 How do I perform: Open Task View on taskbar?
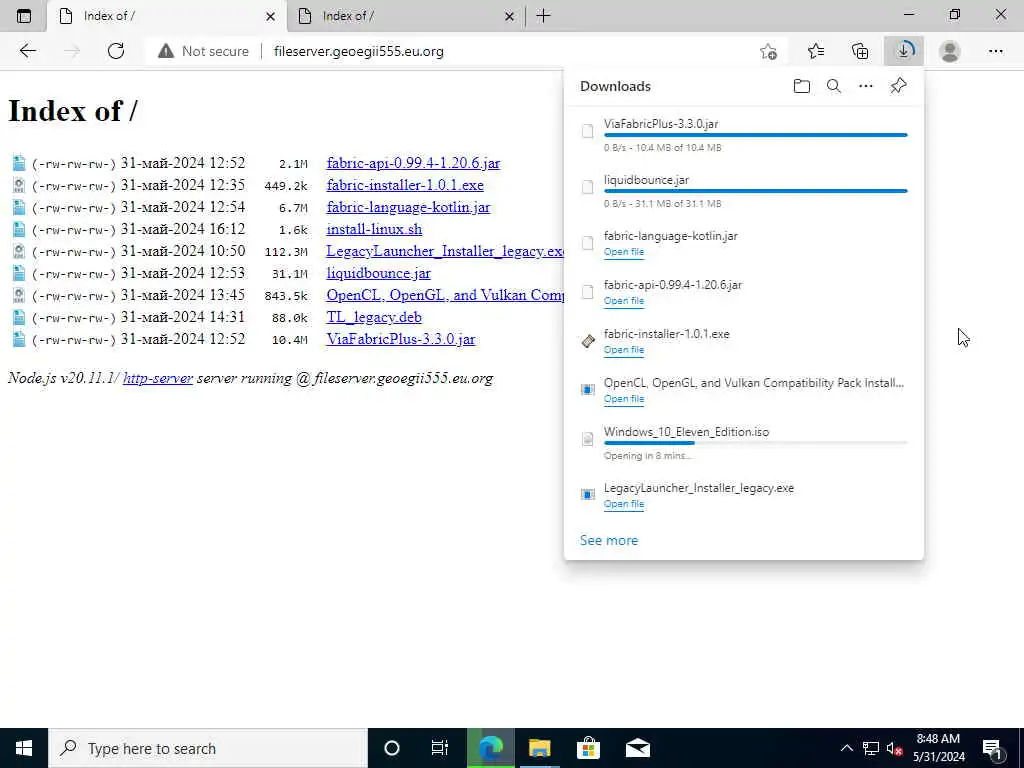point(440,748)
